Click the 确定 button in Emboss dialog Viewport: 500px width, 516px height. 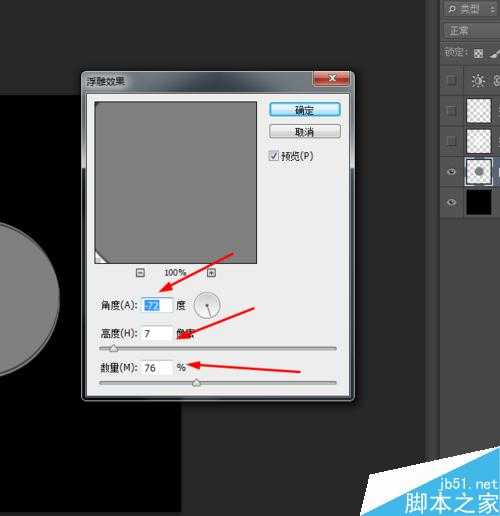tap(305, 110)
